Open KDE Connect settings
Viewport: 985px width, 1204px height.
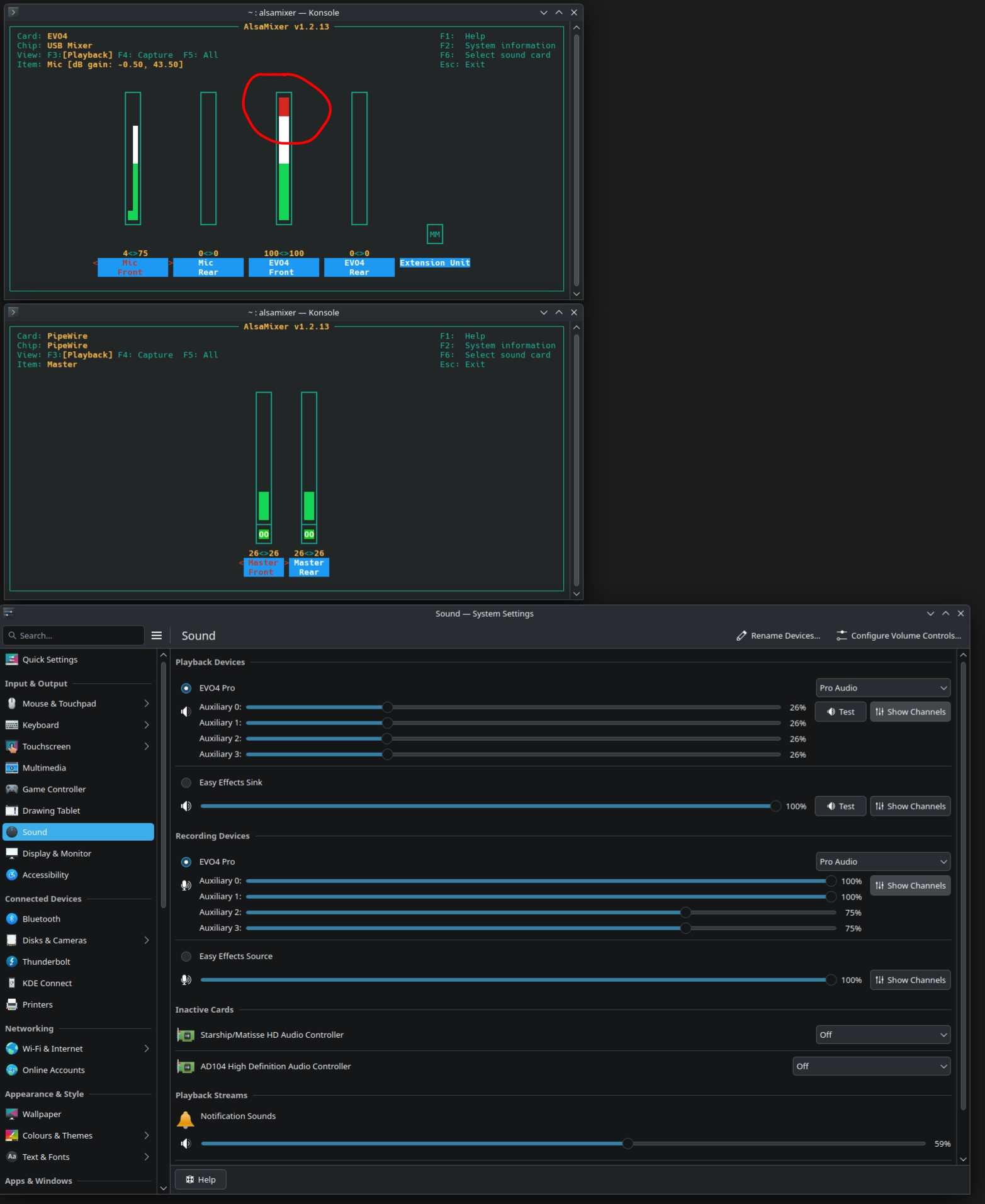[x=78, y=982]
